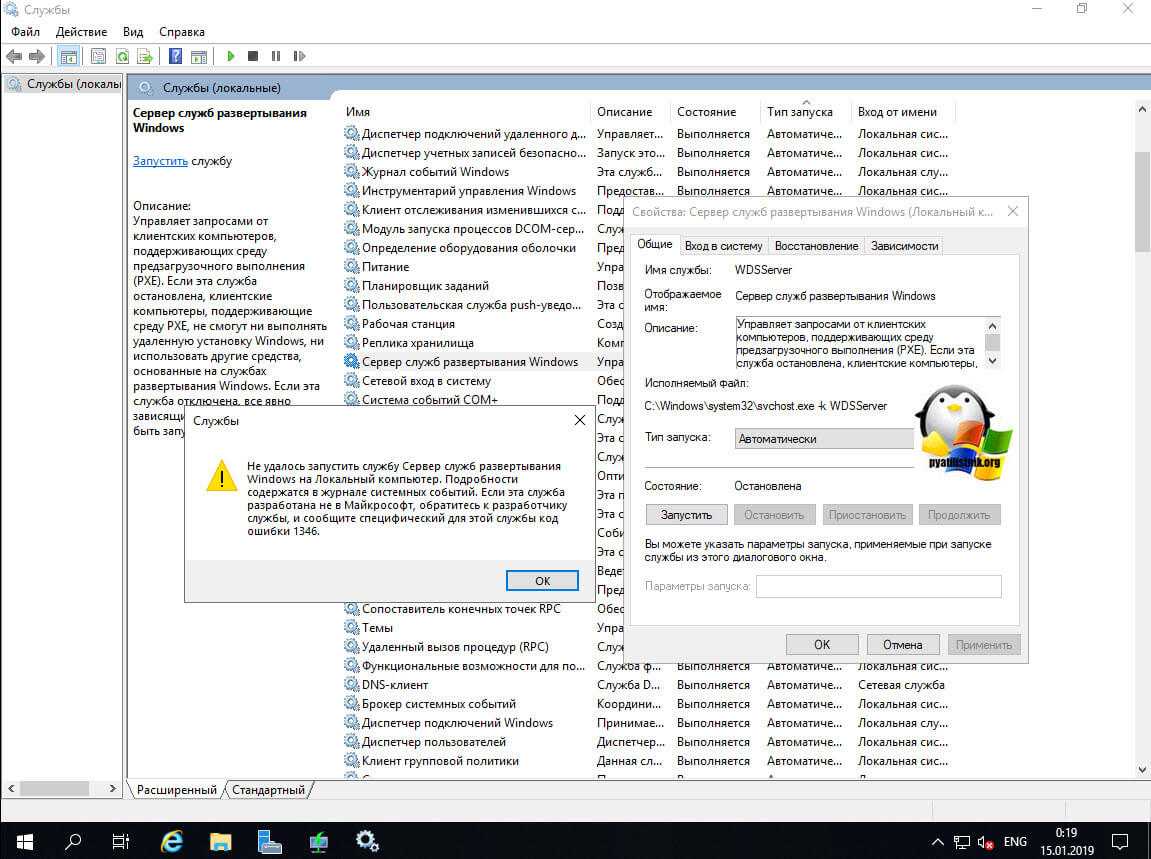This screenshot has width=1151, height=859.
Task: Click the Stop Service square toolbar icon
Action: coord(253,57)
